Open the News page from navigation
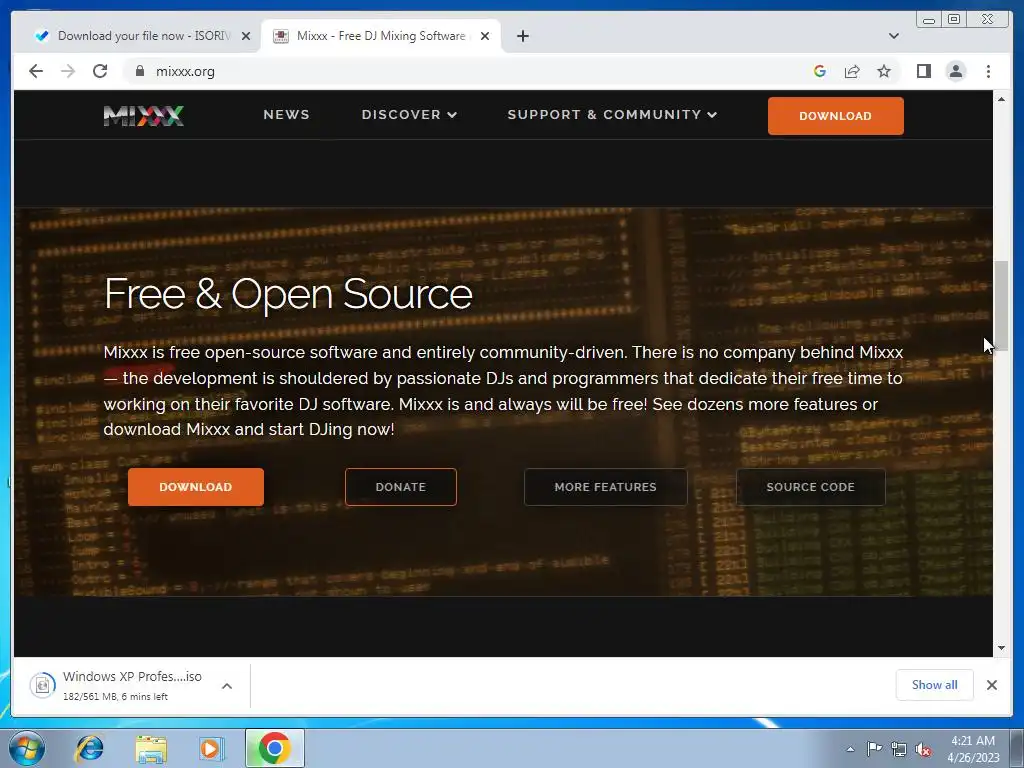 (x=286, y=114)
